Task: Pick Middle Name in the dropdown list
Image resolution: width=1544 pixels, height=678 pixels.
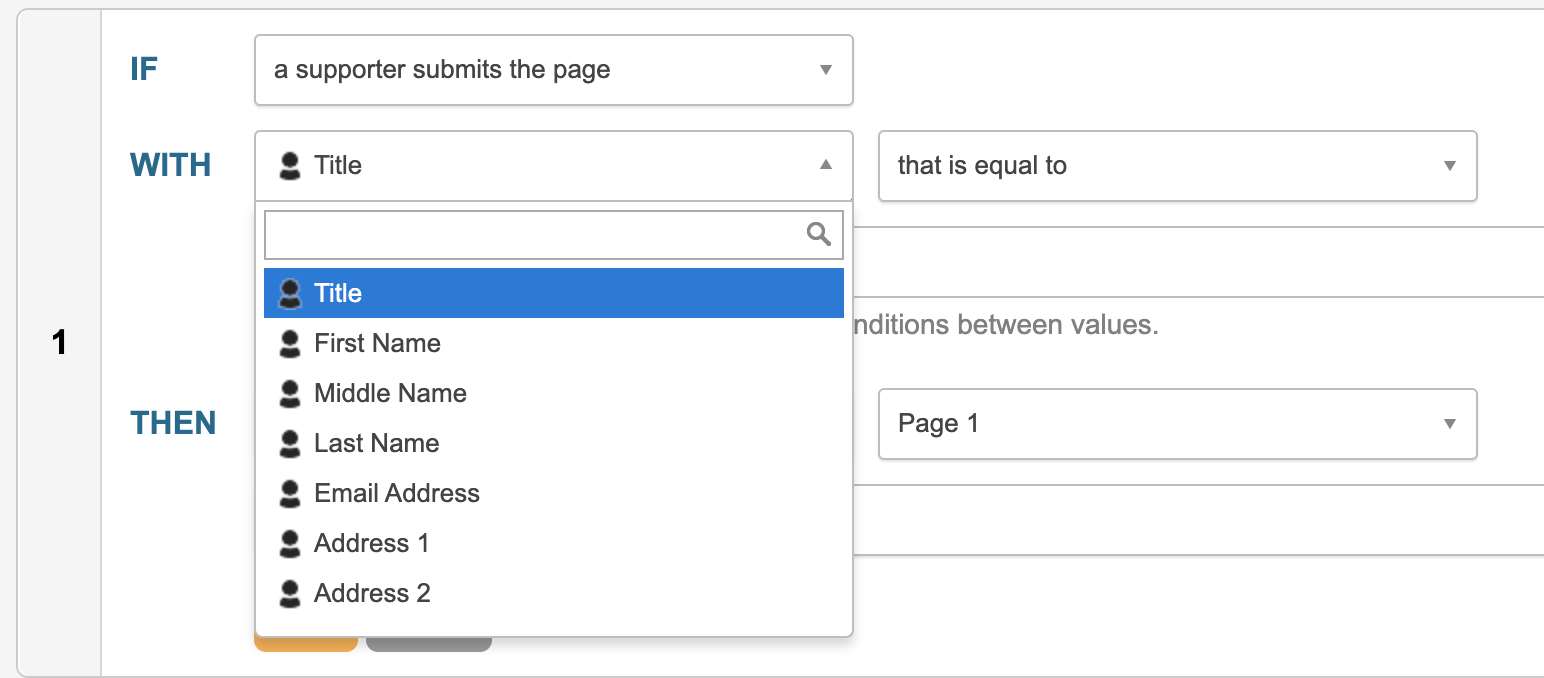Action: (x=390, y=393)
